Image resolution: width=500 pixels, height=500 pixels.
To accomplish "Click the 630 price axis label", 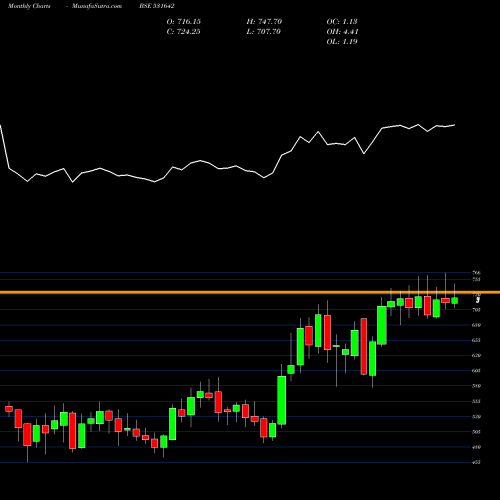I will point(477,356).
